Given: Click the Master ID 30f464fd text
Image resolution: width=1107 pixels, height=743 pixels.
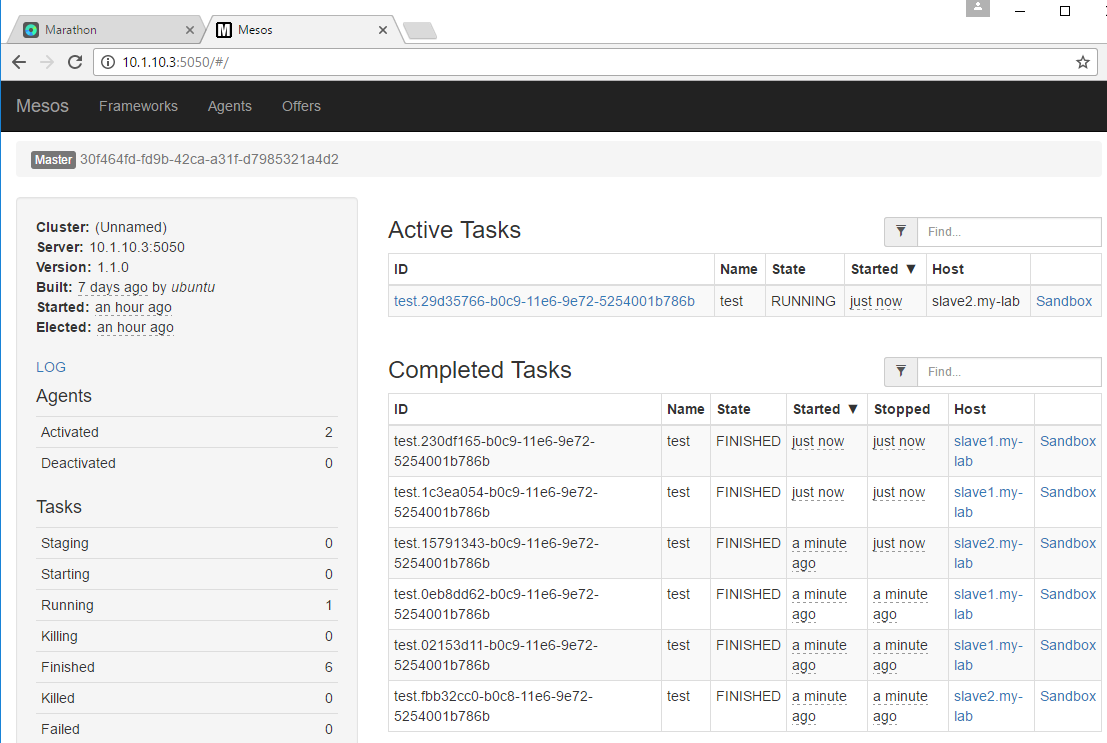Looking at the screenshot, I should tap(209, 159).
